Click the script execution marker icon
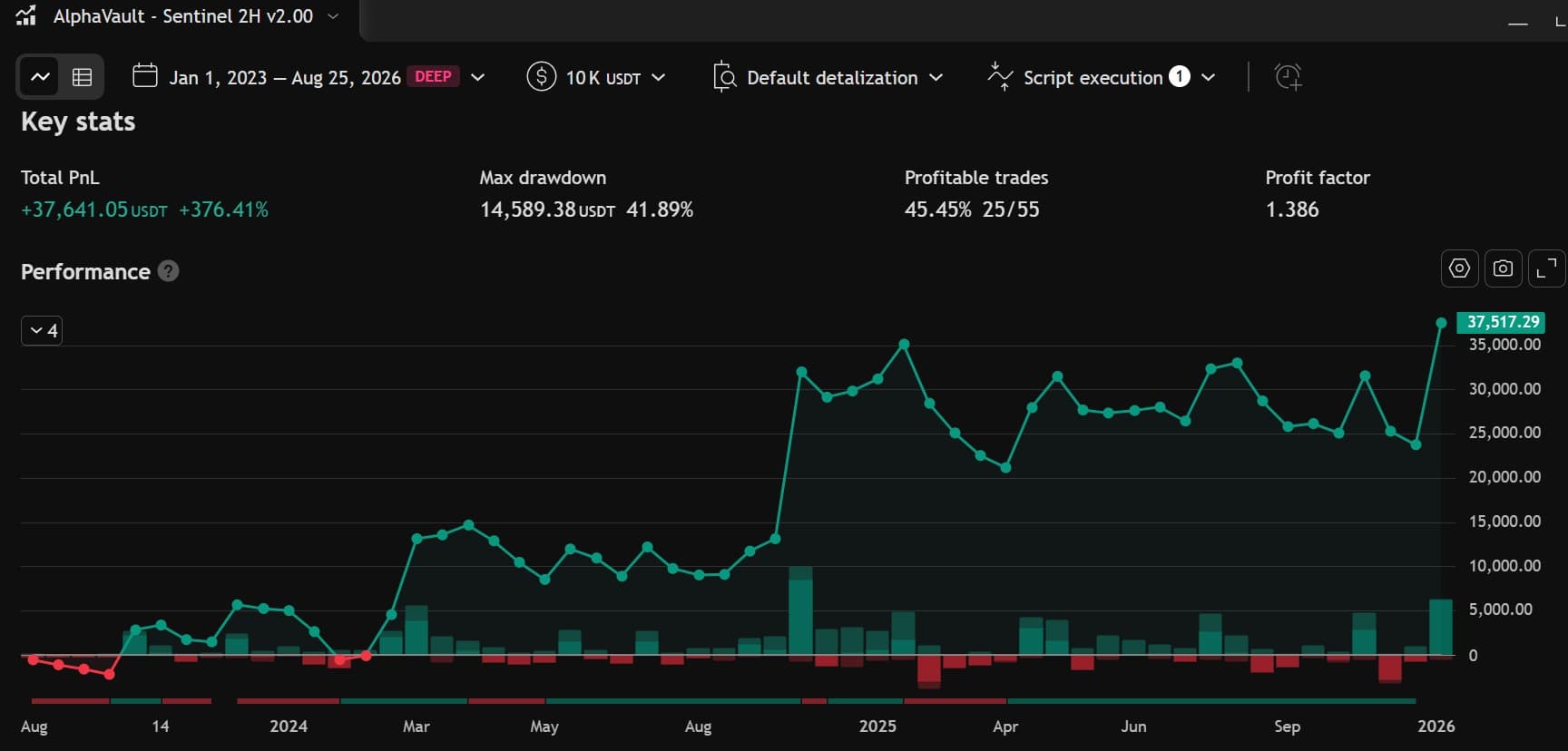Viewport: 1568px width, 751px height. click(1000, 76)
